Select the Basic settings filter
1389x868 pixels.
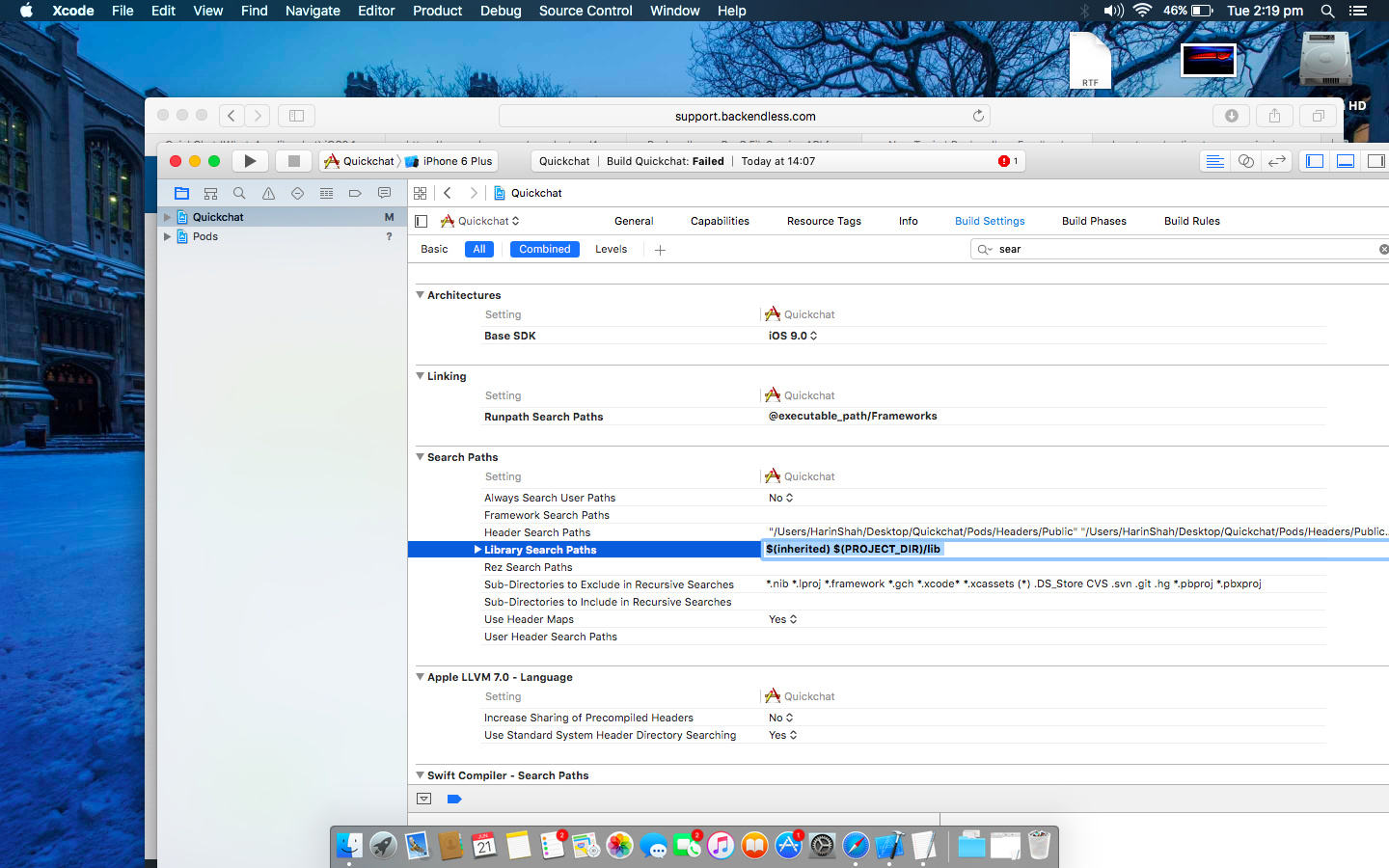[x=434, y=249]
